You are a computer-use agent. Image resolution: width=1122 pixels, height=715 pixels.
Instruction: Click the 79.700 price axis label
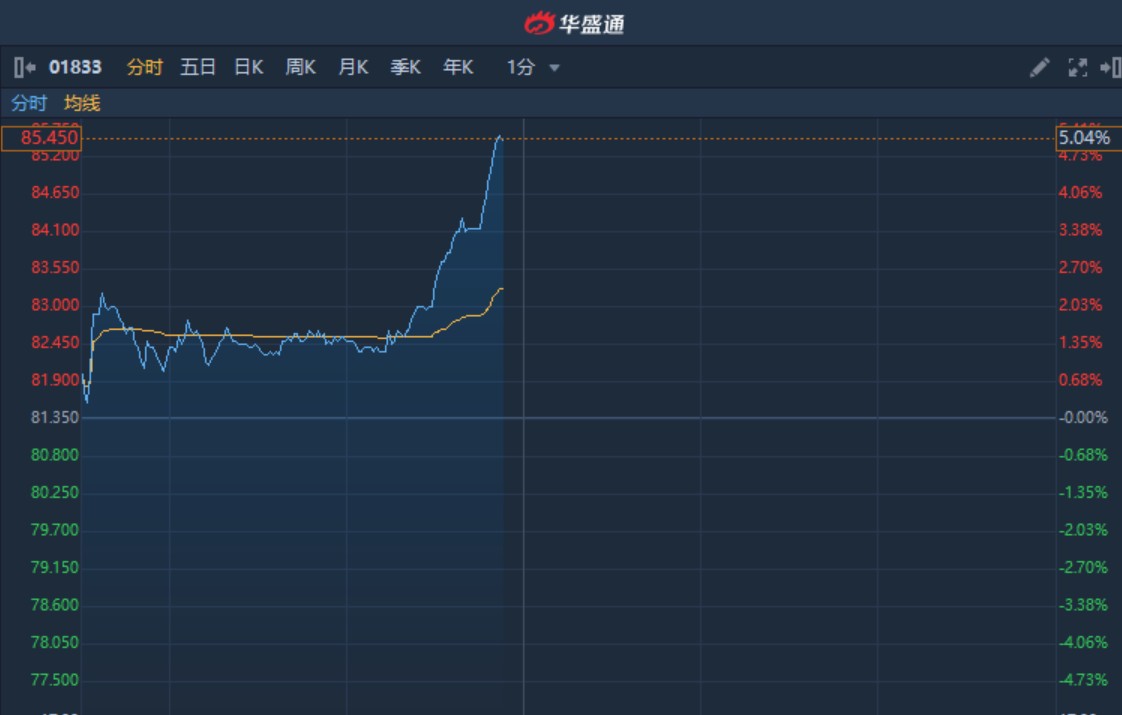(55, 530)
